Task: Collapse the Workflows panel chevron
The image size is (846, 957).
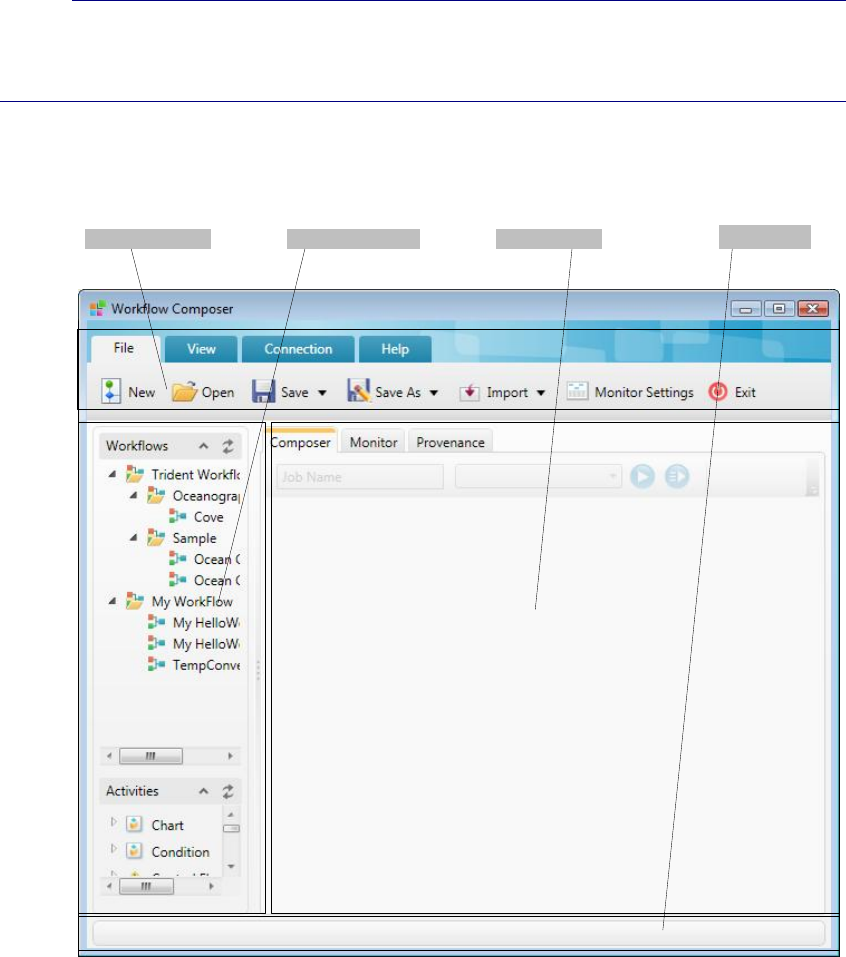Action: pyautogui.click(x=203, y=447)
